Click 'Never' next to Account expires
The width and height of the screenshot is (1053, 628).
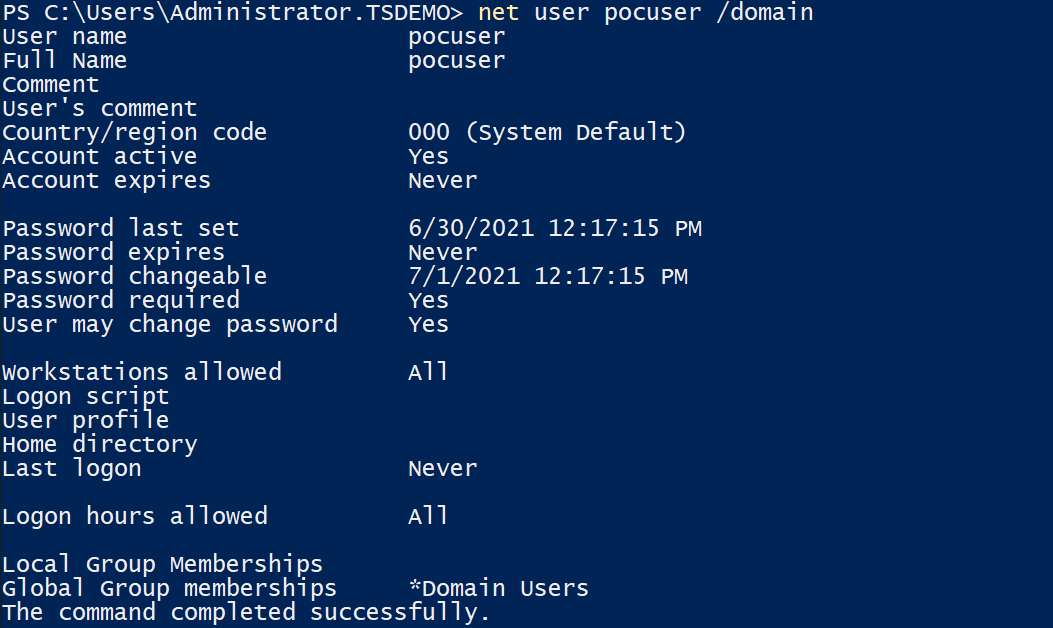pos(443,181)
